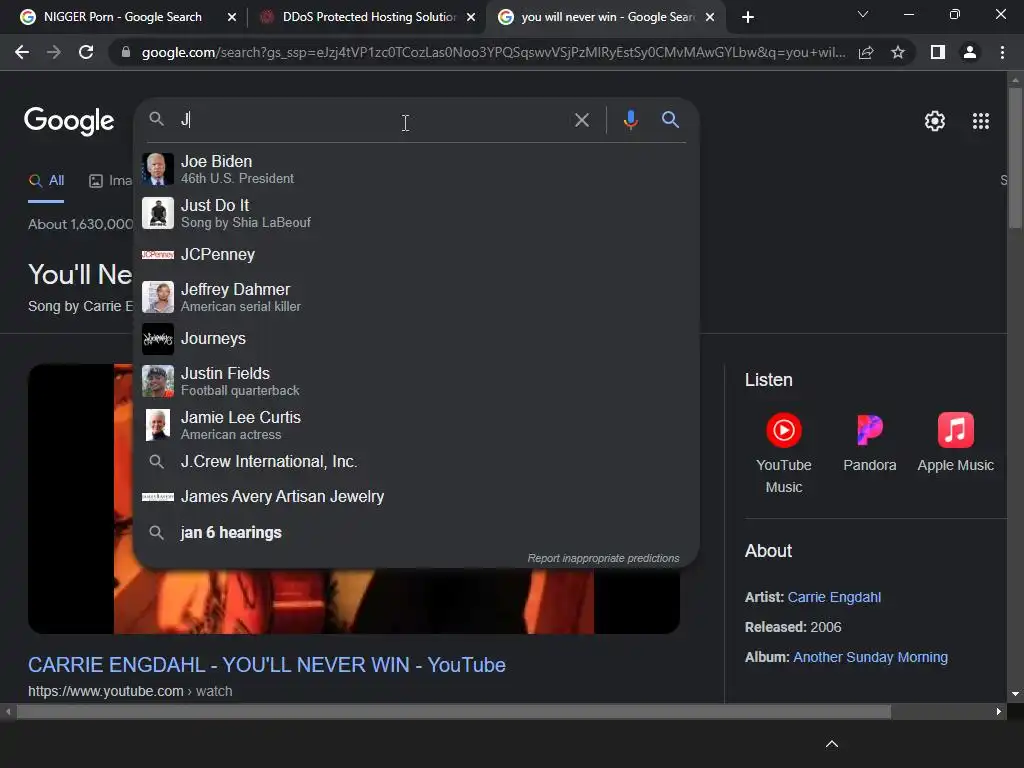Click the Carrie Engdahl artist link

[x=834, y=597]
